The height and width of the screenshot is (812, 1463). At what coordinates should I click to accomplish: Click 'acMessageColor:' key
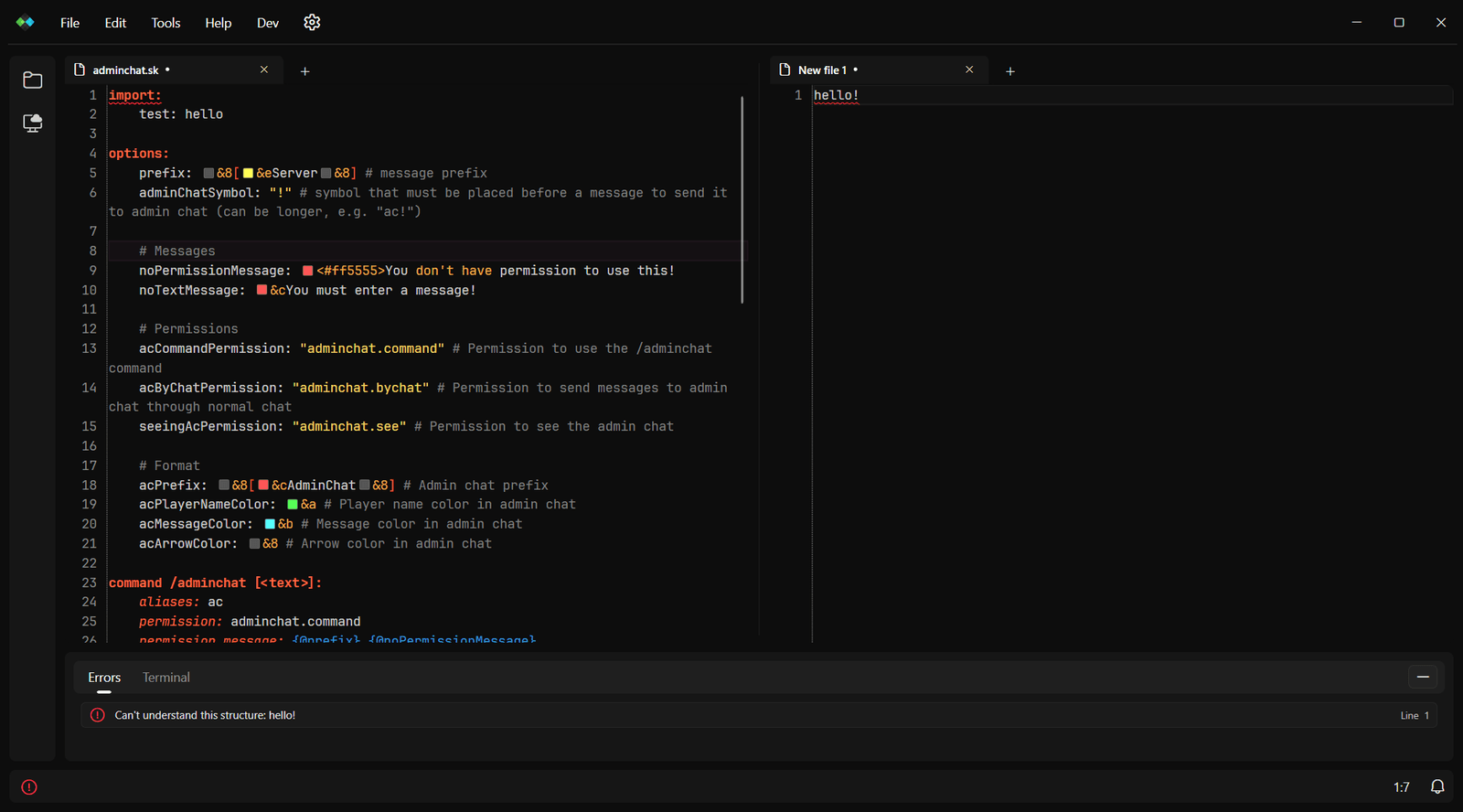pos(196,524)
